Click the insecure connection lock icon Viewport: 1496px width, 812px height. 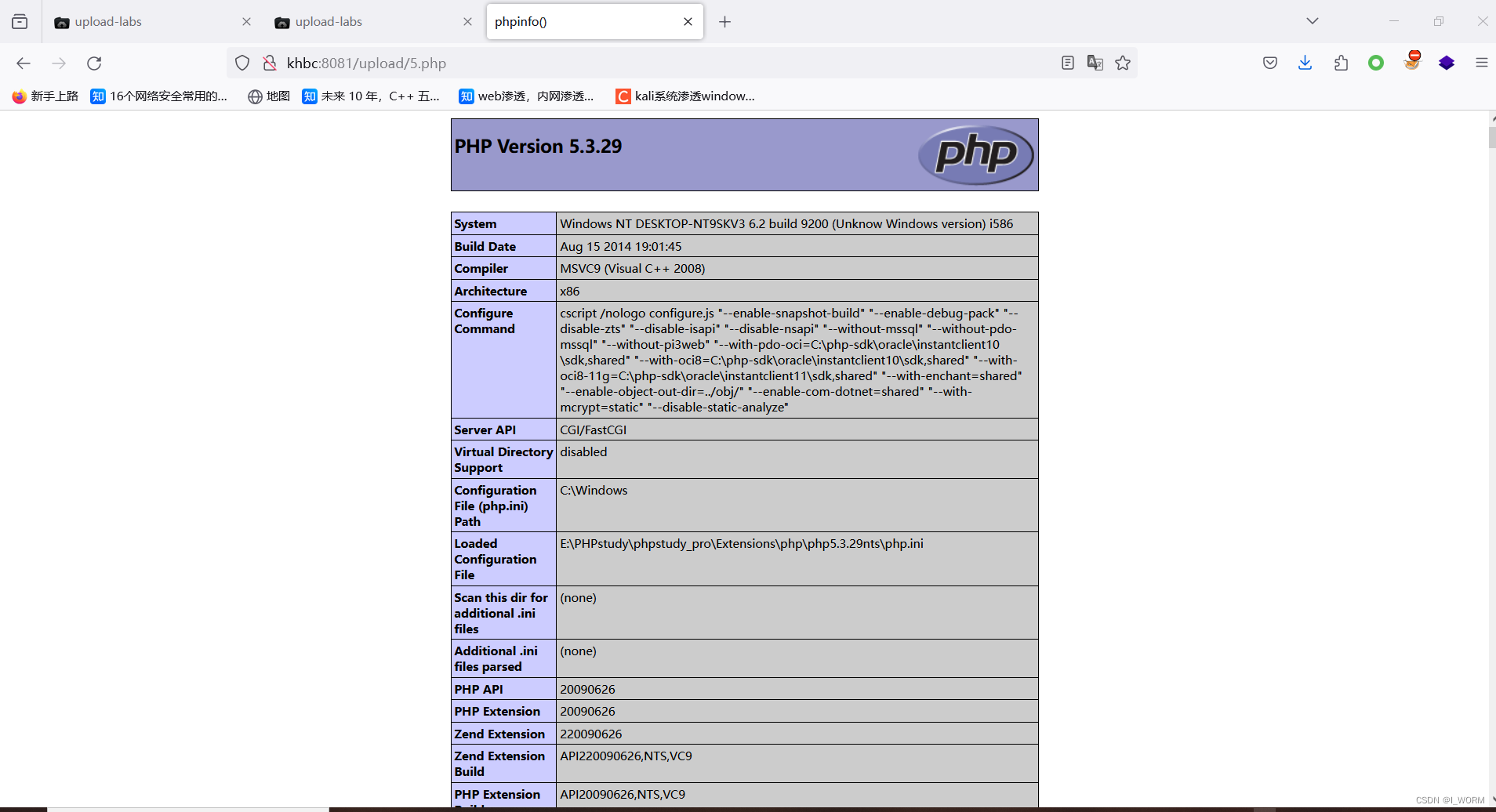click(269, 63)
